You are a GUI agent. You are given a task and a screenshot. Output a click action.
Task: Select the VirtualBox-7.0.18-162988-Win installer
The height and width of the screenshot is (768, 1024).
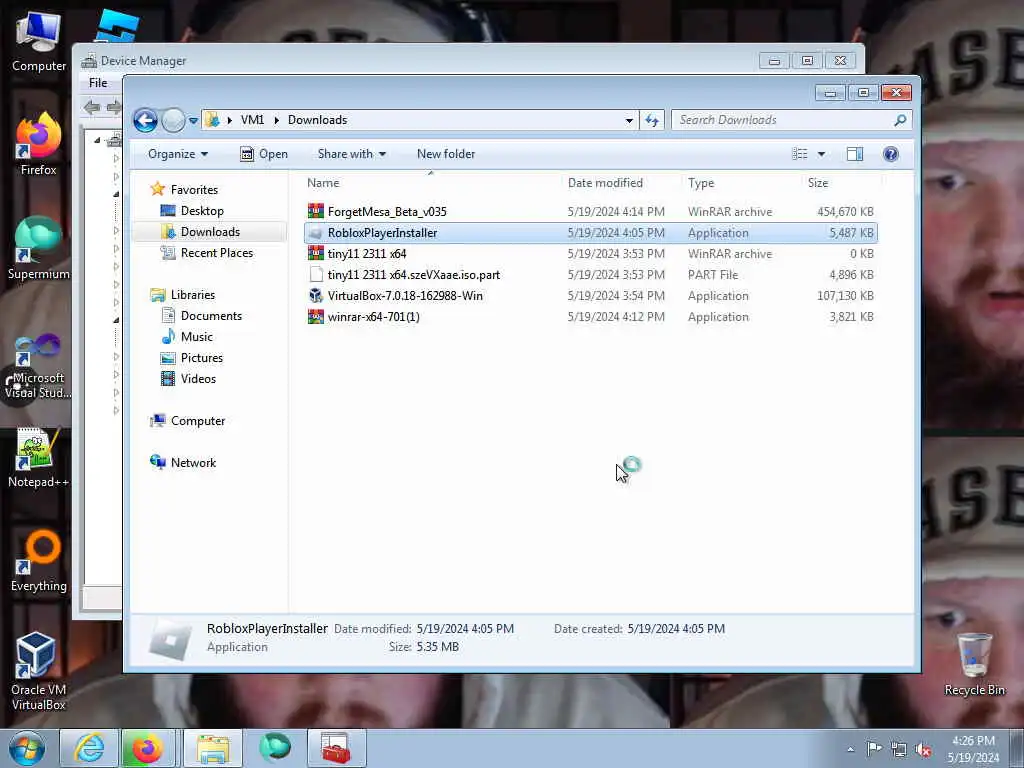(590, 296)
